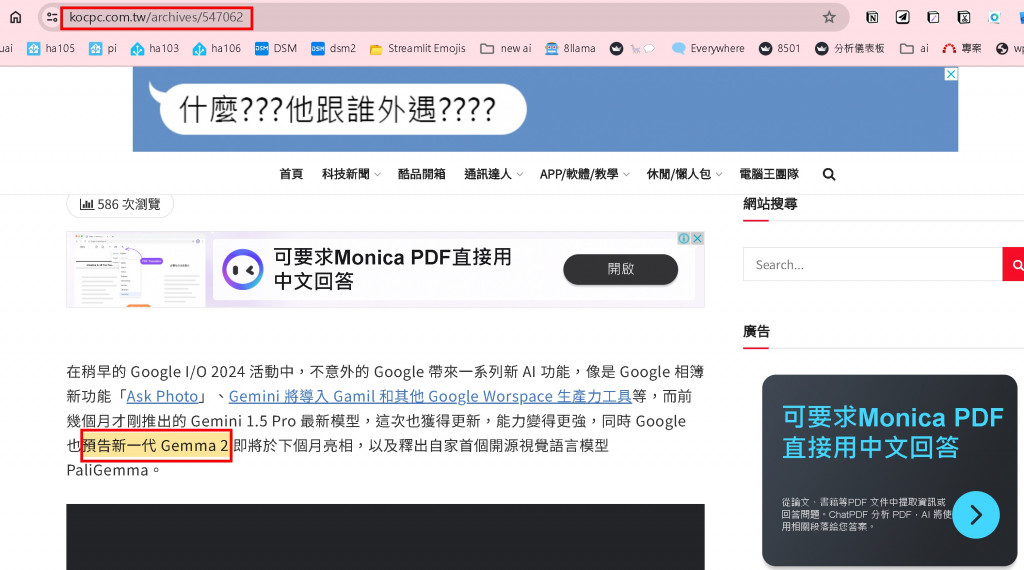Click the AdChoices info icon on inline ad
Viewport: 1024px width, 570px height.
(x=684, y=238)
